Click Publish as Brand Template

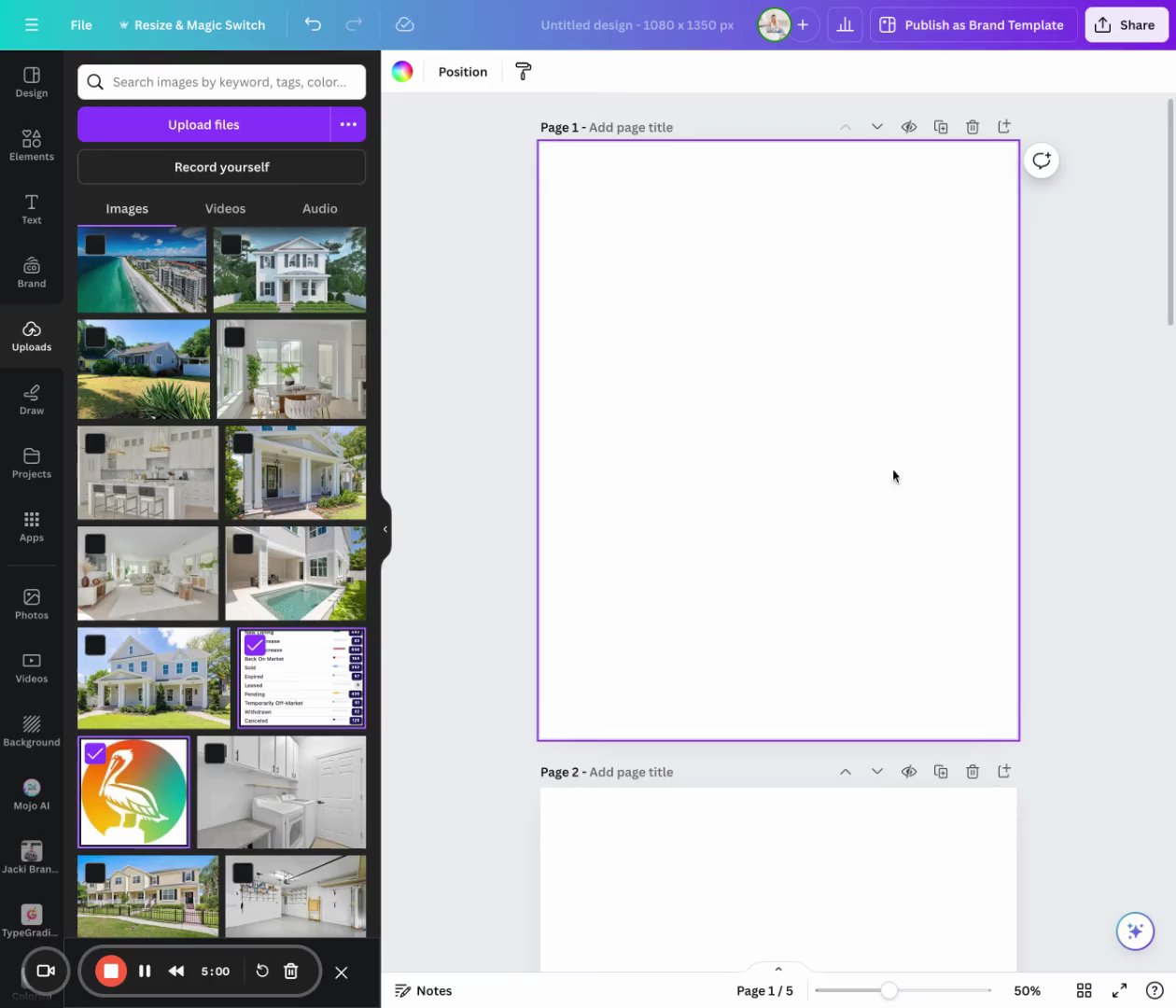click(973, 25)
